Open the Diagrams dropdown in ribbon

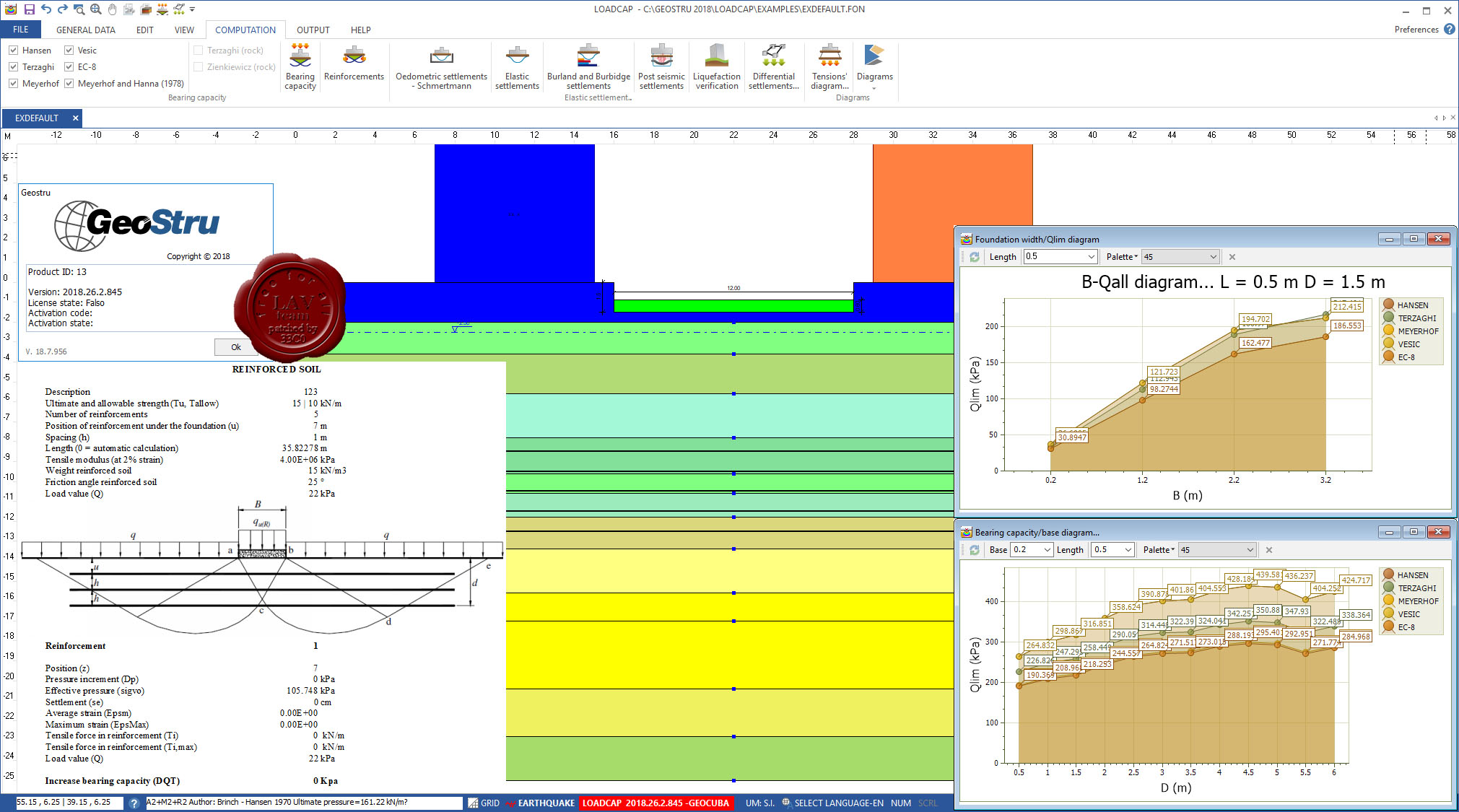point(874,66)
